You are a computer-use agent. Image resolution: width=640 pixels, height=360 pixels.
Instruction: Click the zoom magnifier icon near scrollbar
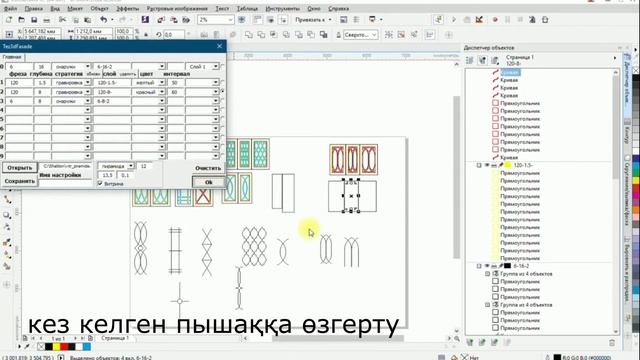point(457,338)
